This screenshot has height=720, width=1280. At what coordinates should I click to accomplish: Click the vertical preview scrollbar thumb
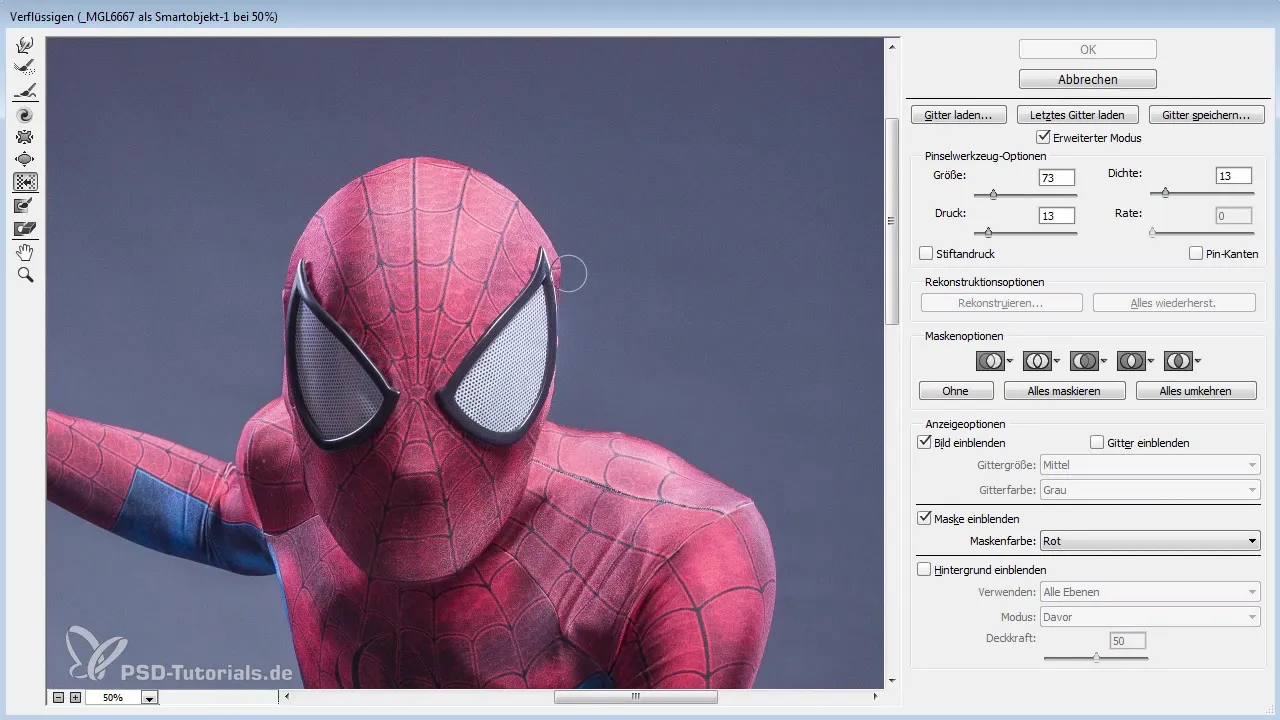(x=893, y=221)
